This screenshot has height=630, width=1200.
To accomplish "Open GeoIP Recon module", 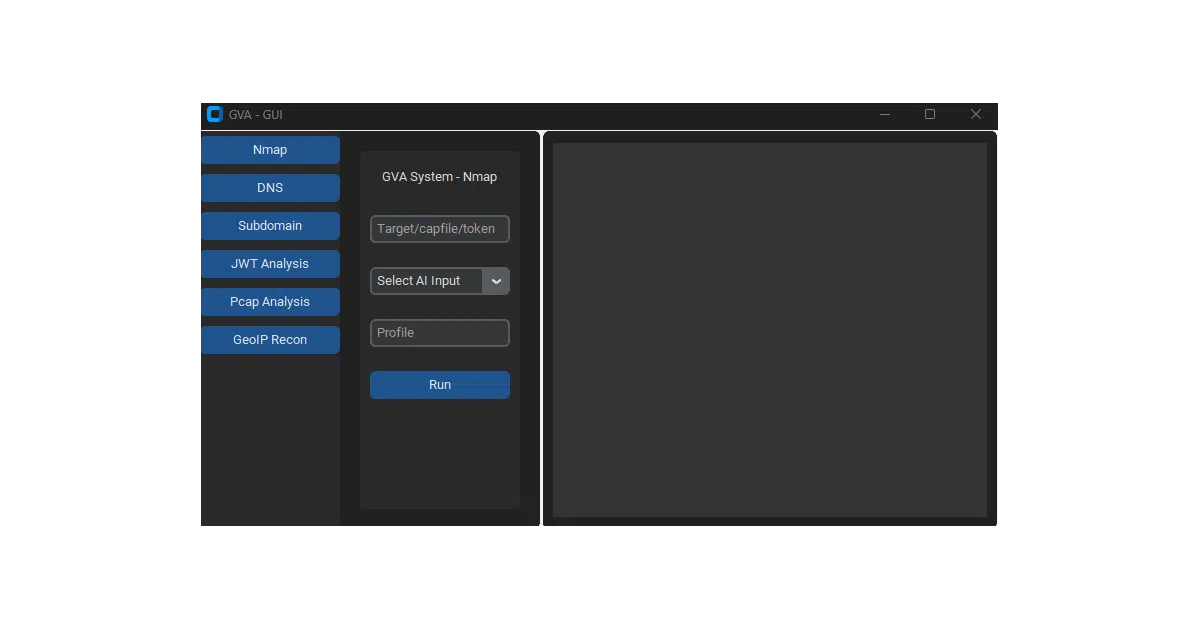I will point(270,340).
